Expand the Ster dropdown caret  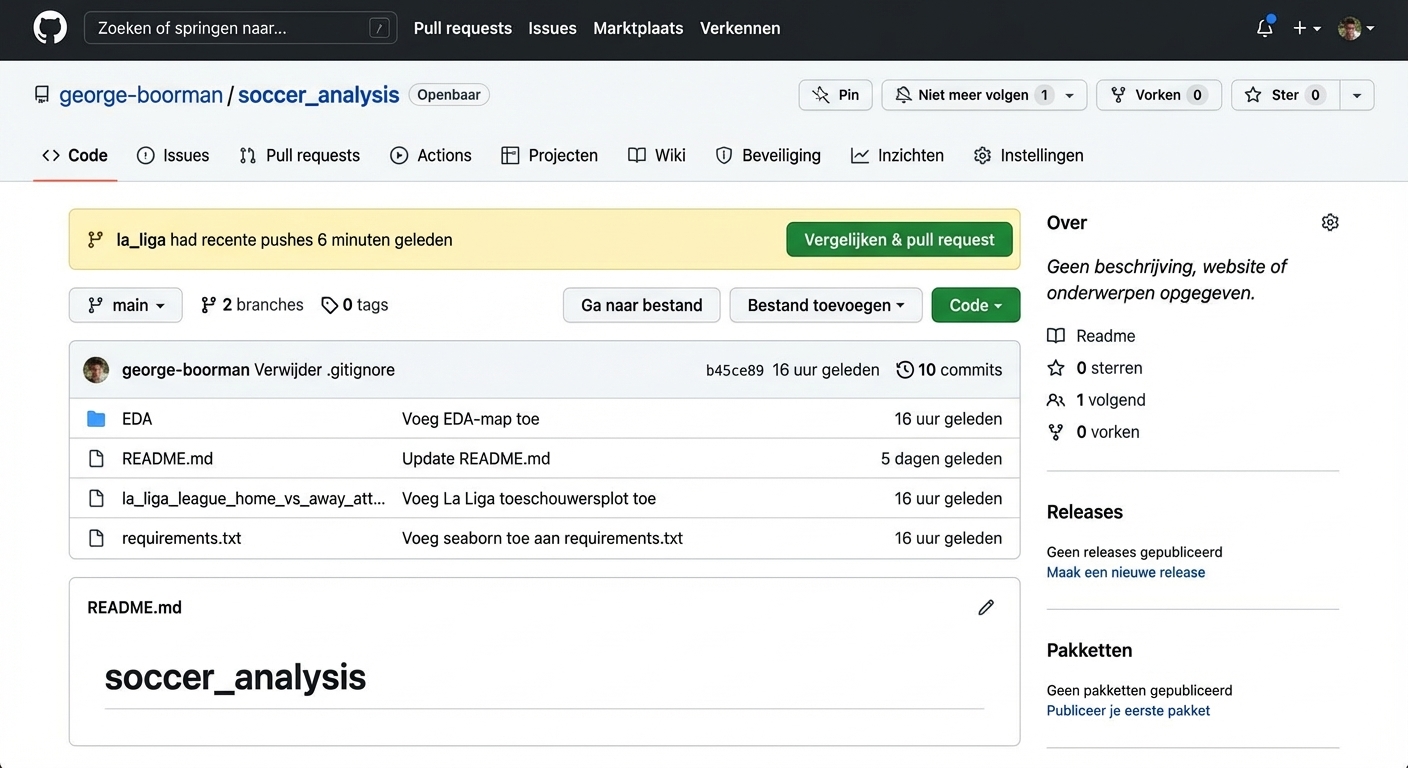tap(1357, 95)
